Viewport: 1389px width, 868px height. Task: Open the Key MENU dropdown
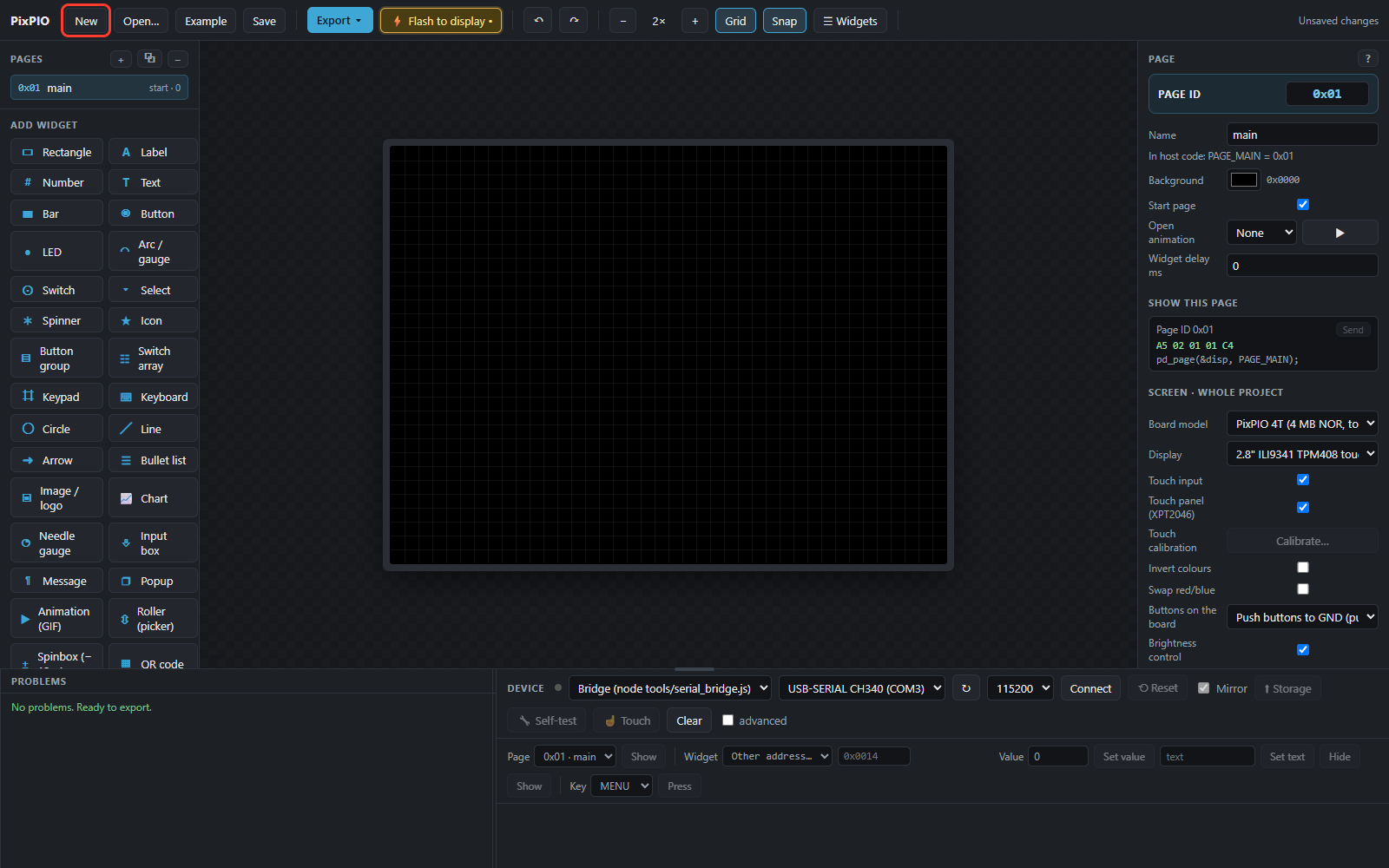pyautogui.click(x=621, y=786)
